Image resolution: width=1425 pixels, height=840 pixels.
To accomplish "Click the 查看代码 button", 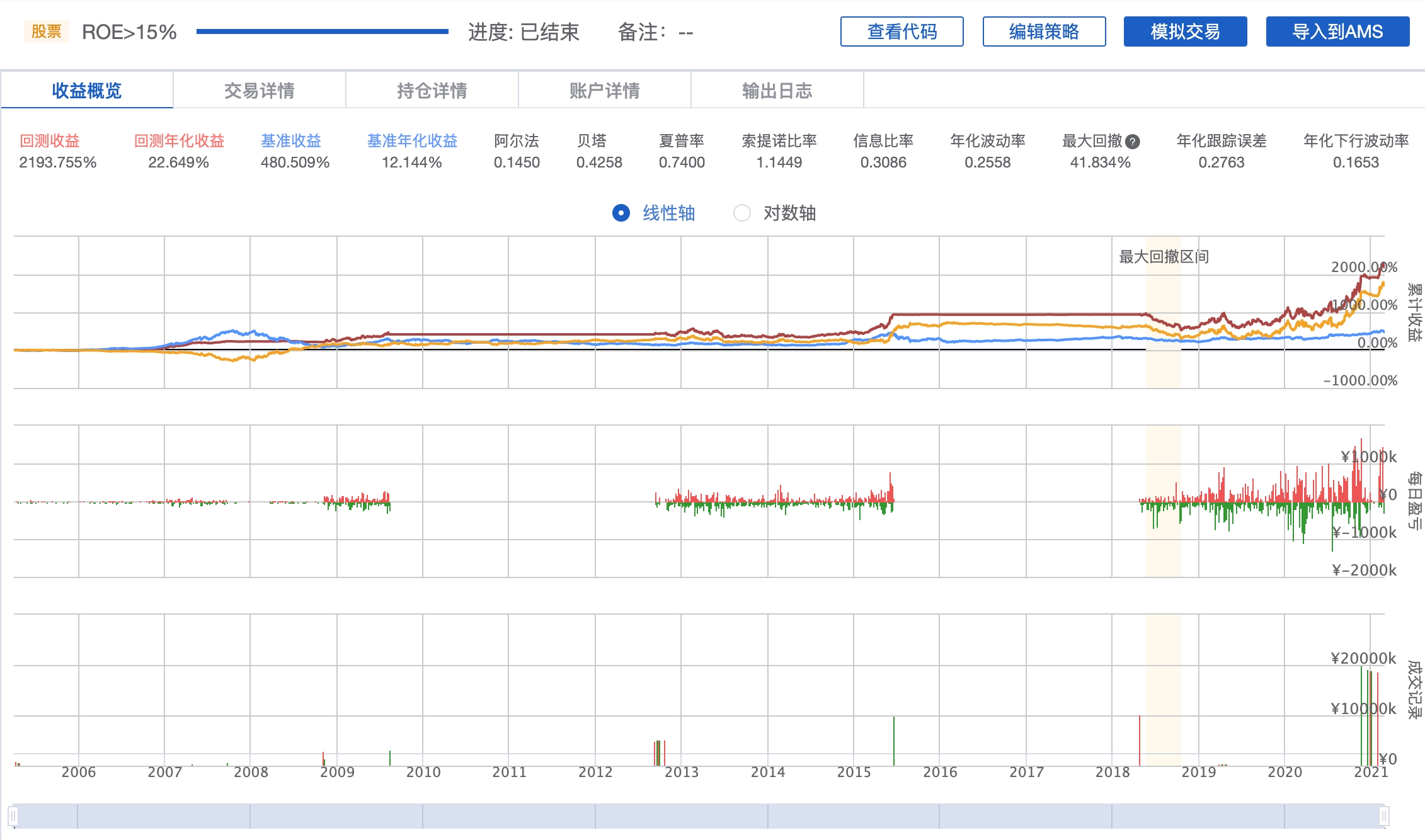I will [x=901, y=31].
